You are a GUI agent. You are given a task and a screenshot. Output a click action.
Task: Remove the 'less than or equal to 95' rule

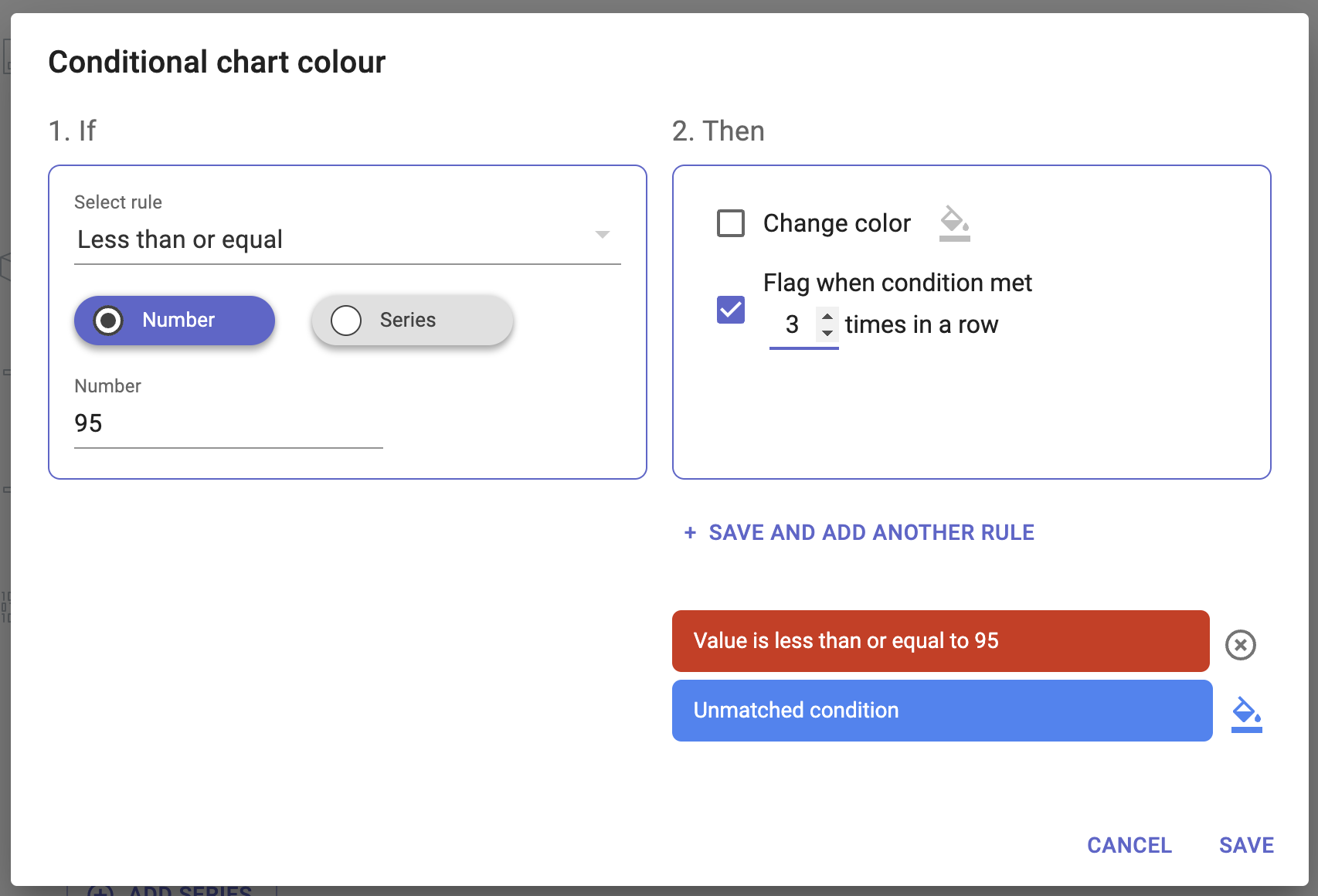click(1240, 645)
